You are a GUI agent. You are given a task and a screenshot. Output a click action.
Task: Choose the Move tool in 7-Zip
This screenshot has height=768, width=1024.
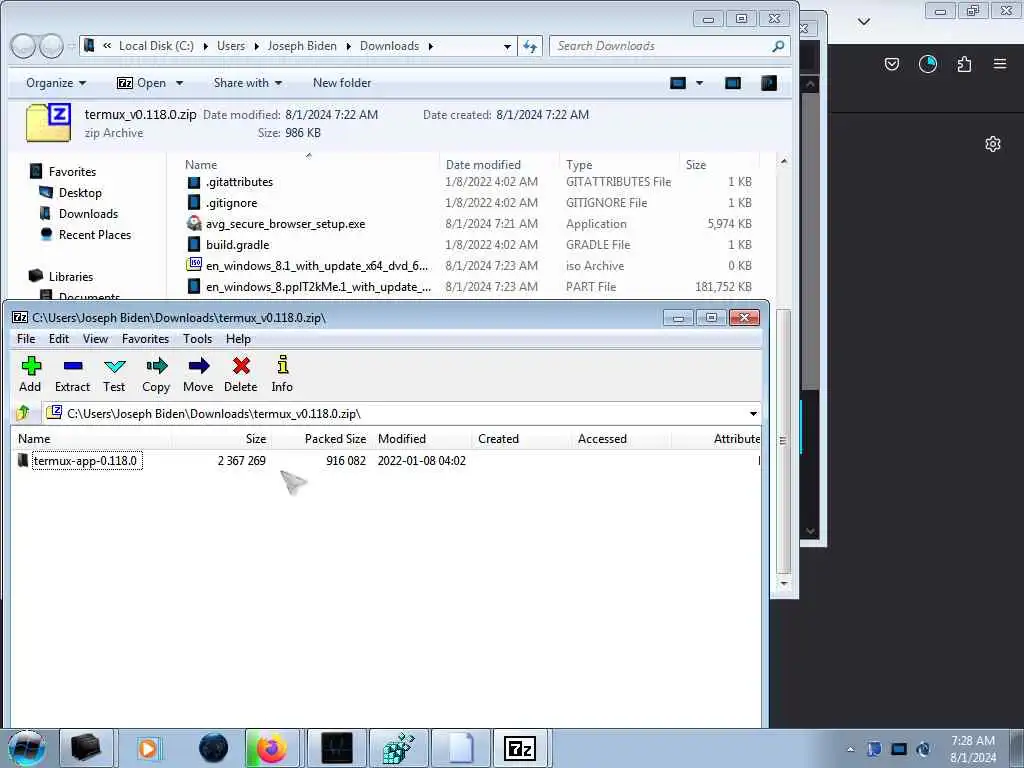(198, 374)
